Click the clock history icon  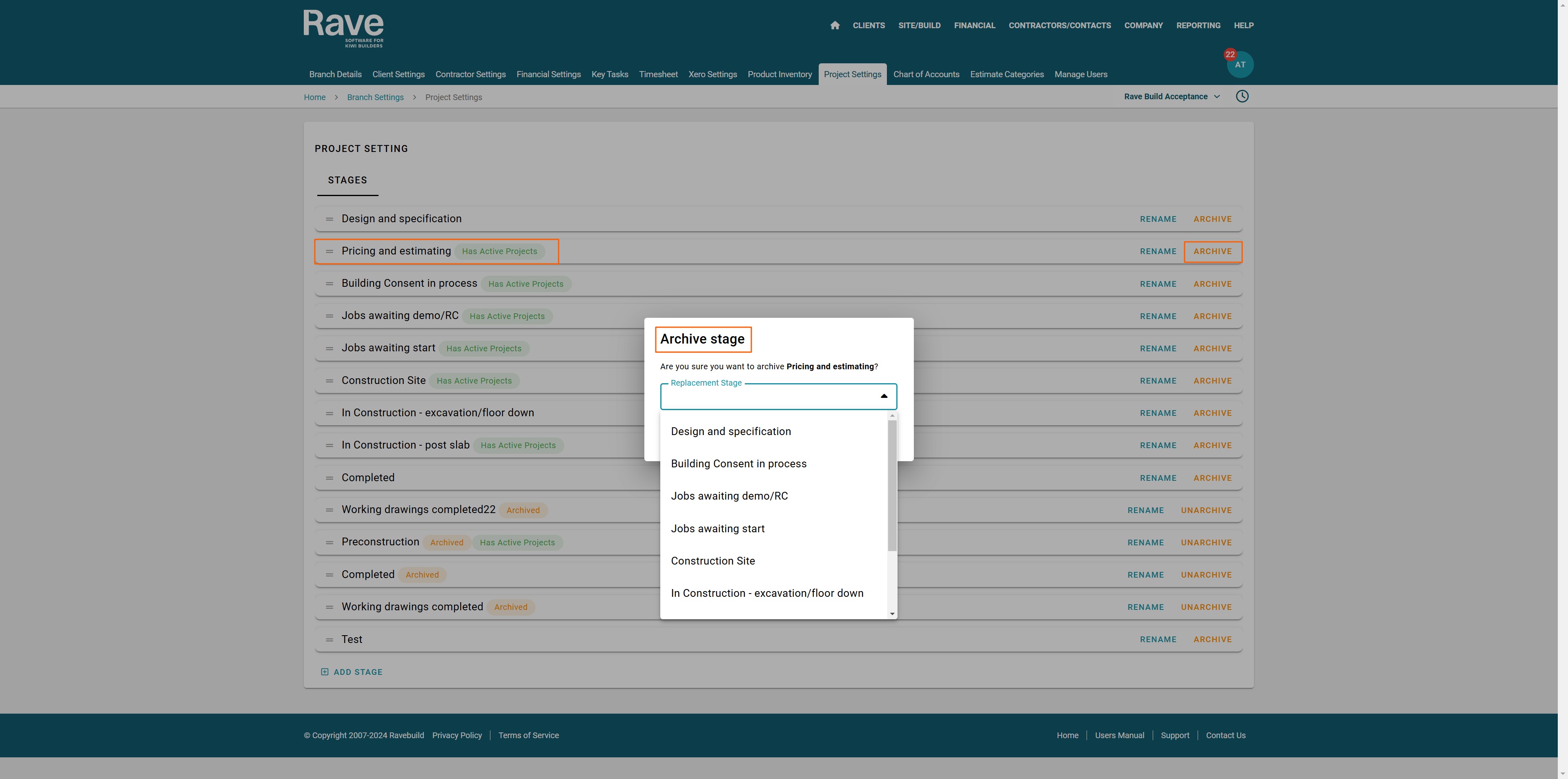coord(1242,96)
